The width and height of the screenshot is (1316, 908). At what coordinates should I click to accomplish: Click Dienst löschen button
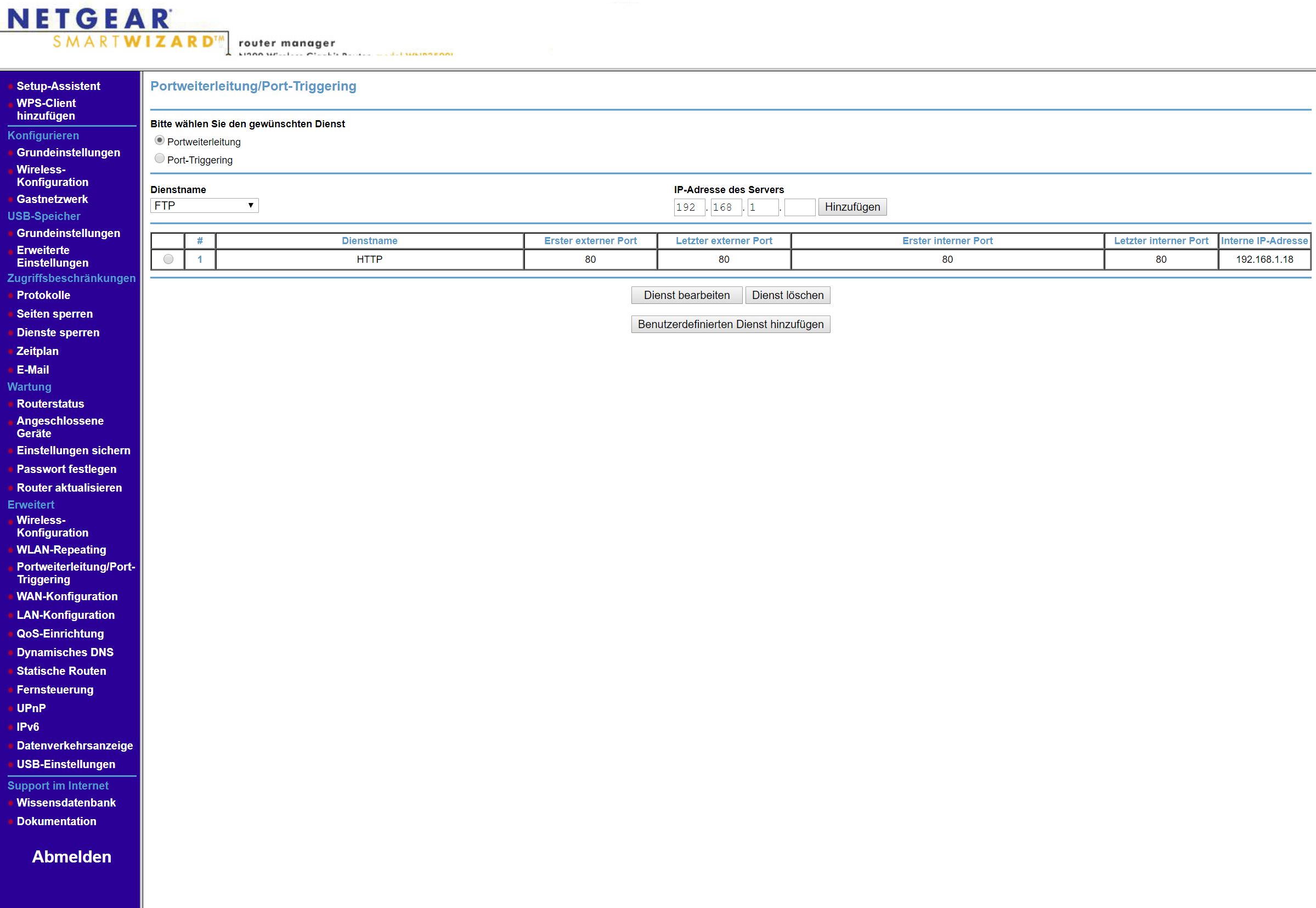(x=787, y=295)
